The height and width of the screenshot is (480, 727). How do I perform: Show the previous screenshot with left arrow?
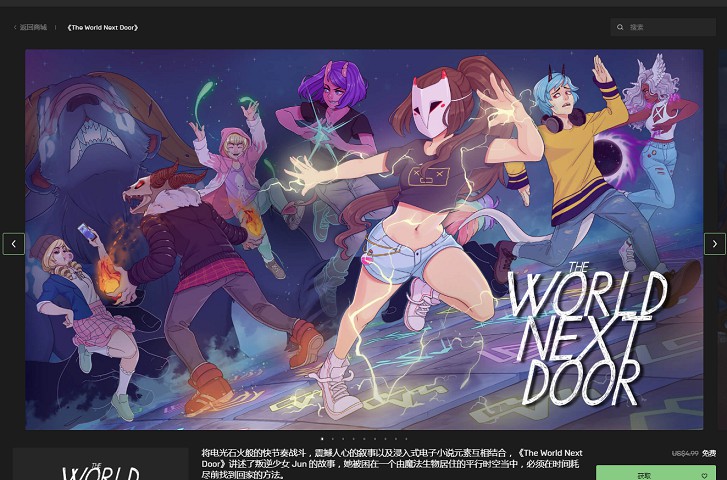click(x=14, y=243)
